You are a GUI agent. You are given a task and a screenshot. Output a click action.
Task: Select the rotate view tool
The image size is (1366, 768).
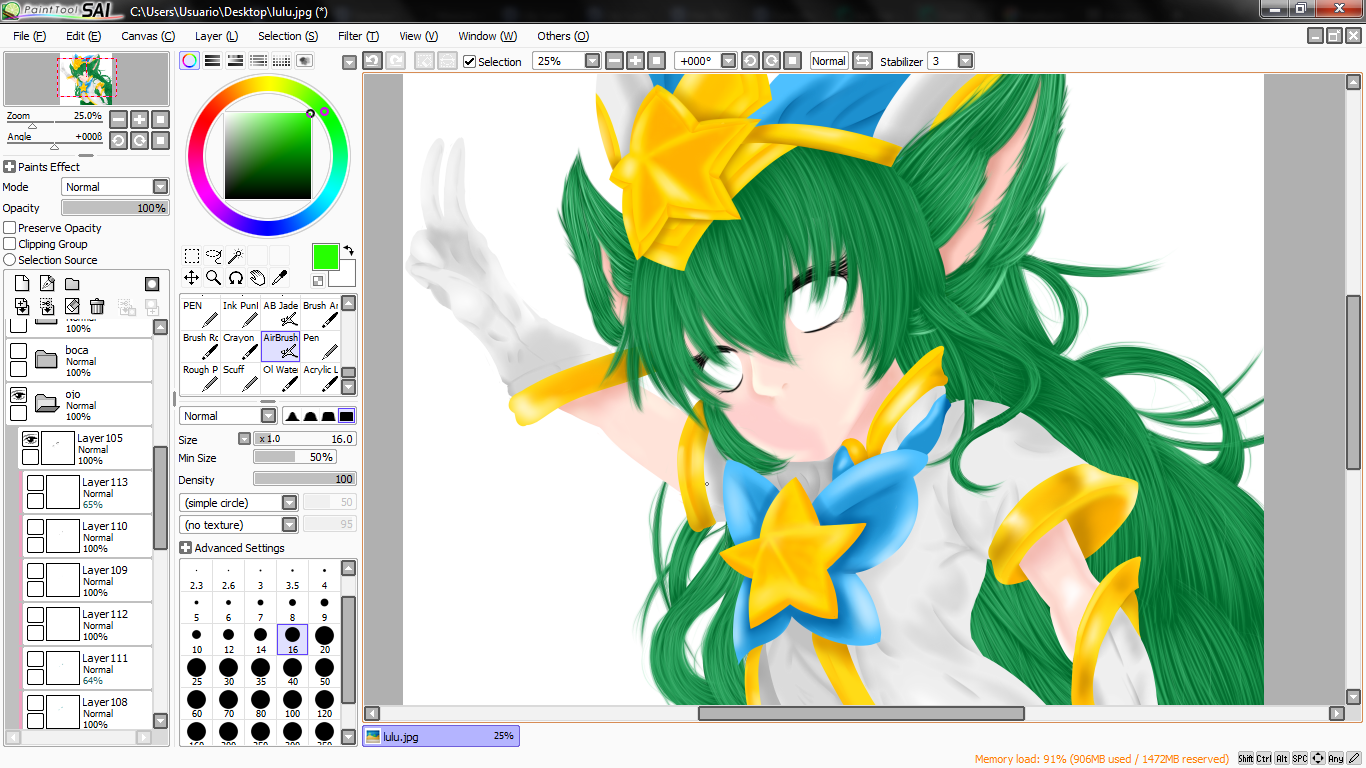[235, 277]
